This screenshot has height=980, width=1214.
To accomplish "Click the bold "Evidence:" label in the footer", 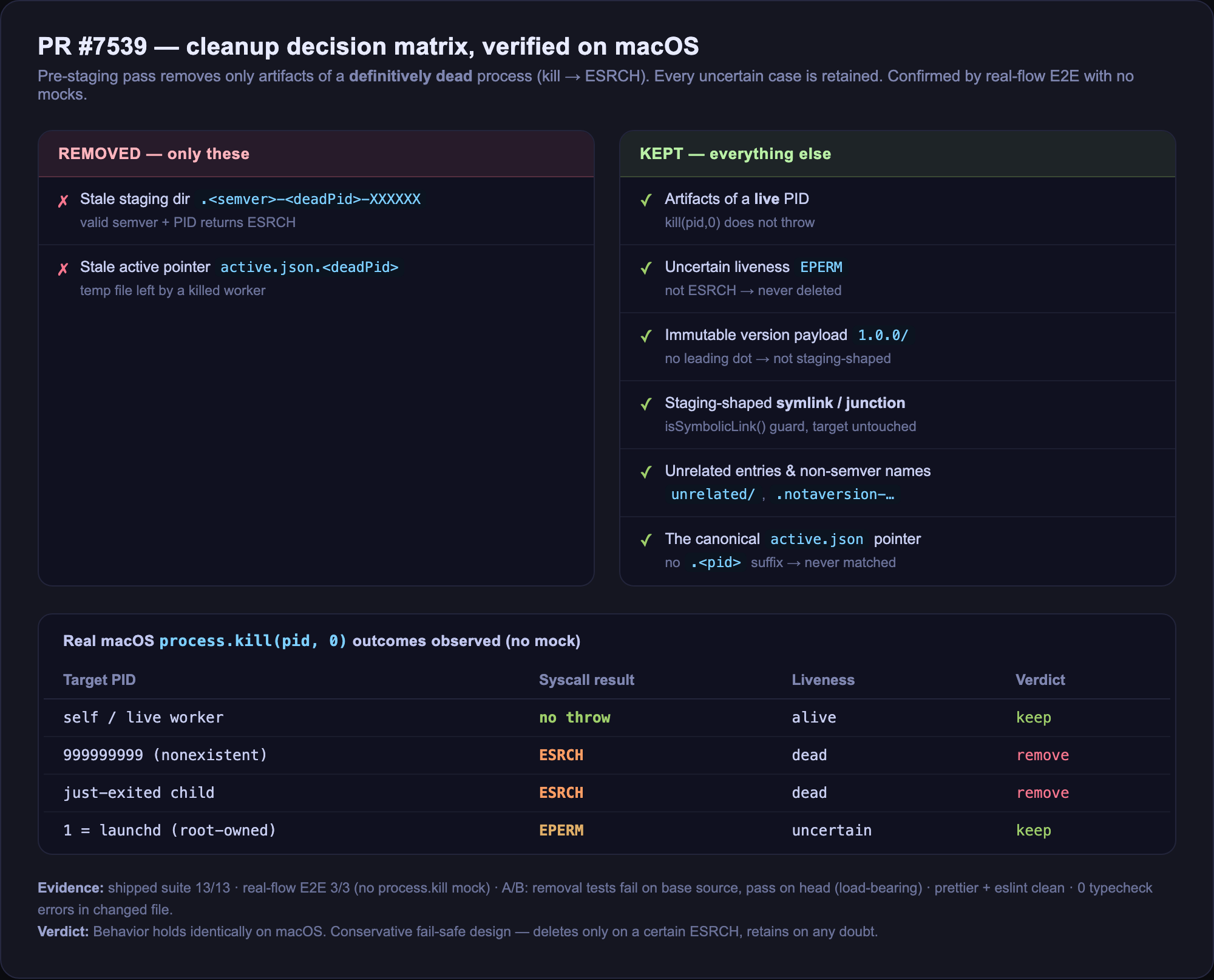I will pyautogui.click(x=70, y=888).
